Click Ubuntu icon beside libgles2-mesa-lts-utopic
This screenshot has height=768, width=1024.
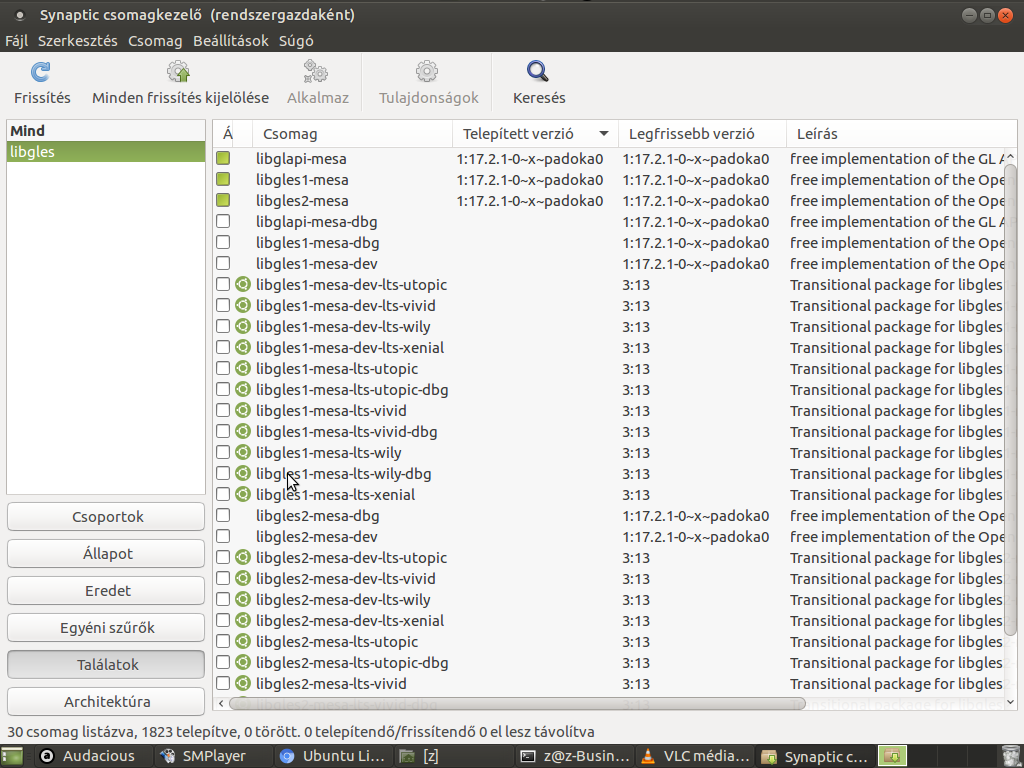click(243, 641)
